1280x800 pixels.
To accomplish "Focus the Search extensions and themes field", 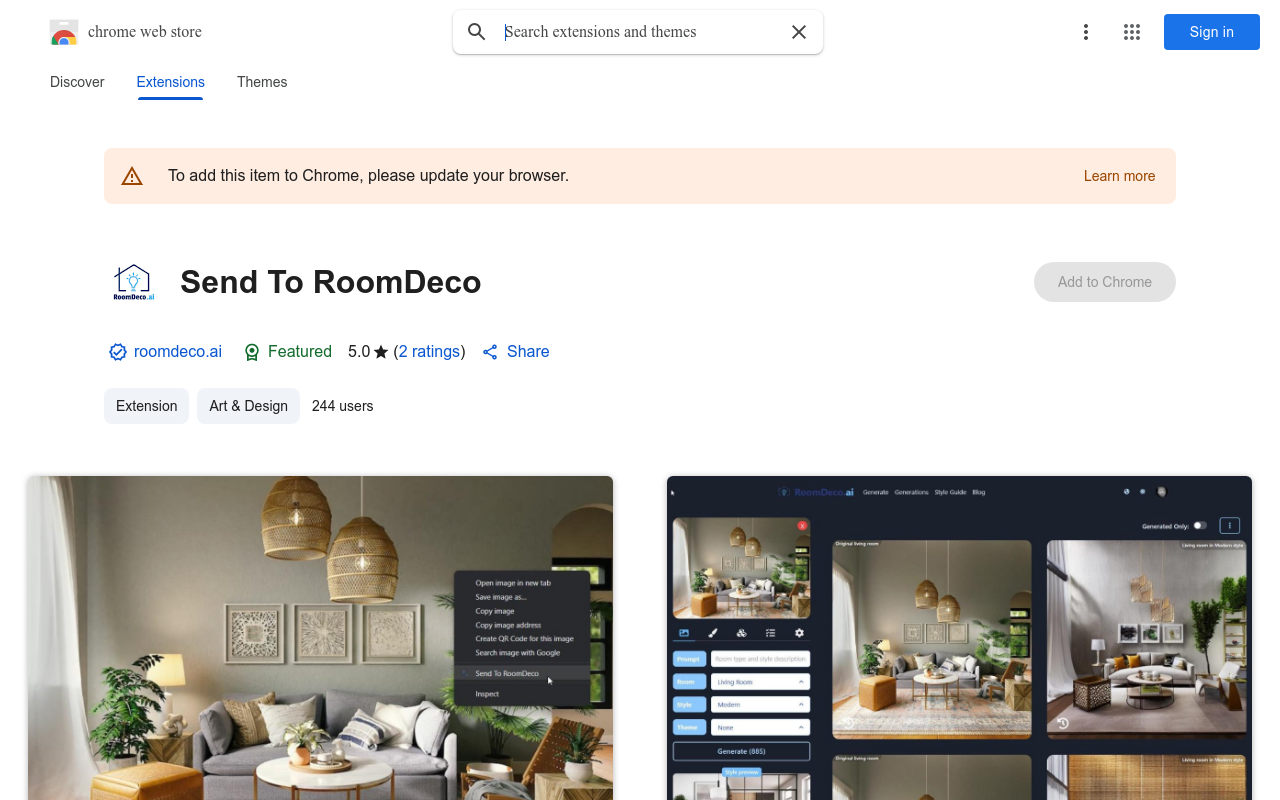I will (x=638, y=32).
